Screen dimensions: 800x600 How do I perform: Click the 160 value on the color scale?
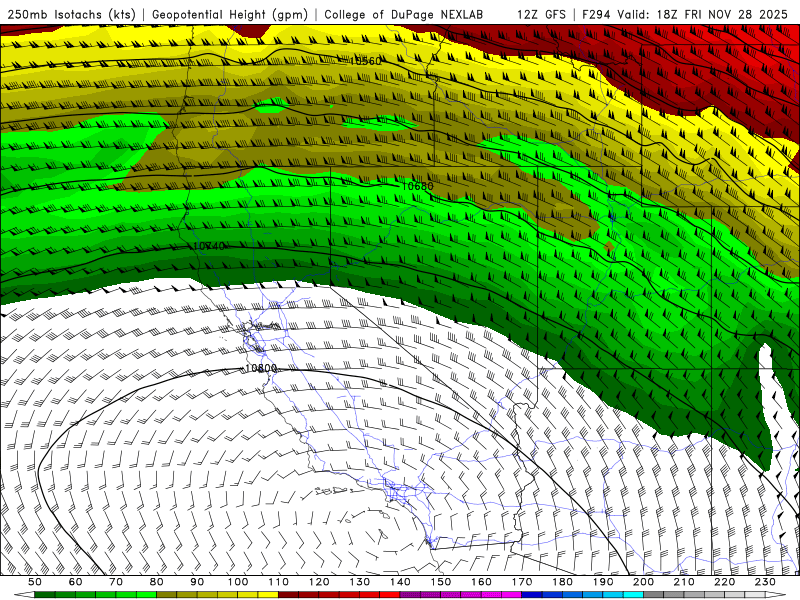click(x=481, y=582)
